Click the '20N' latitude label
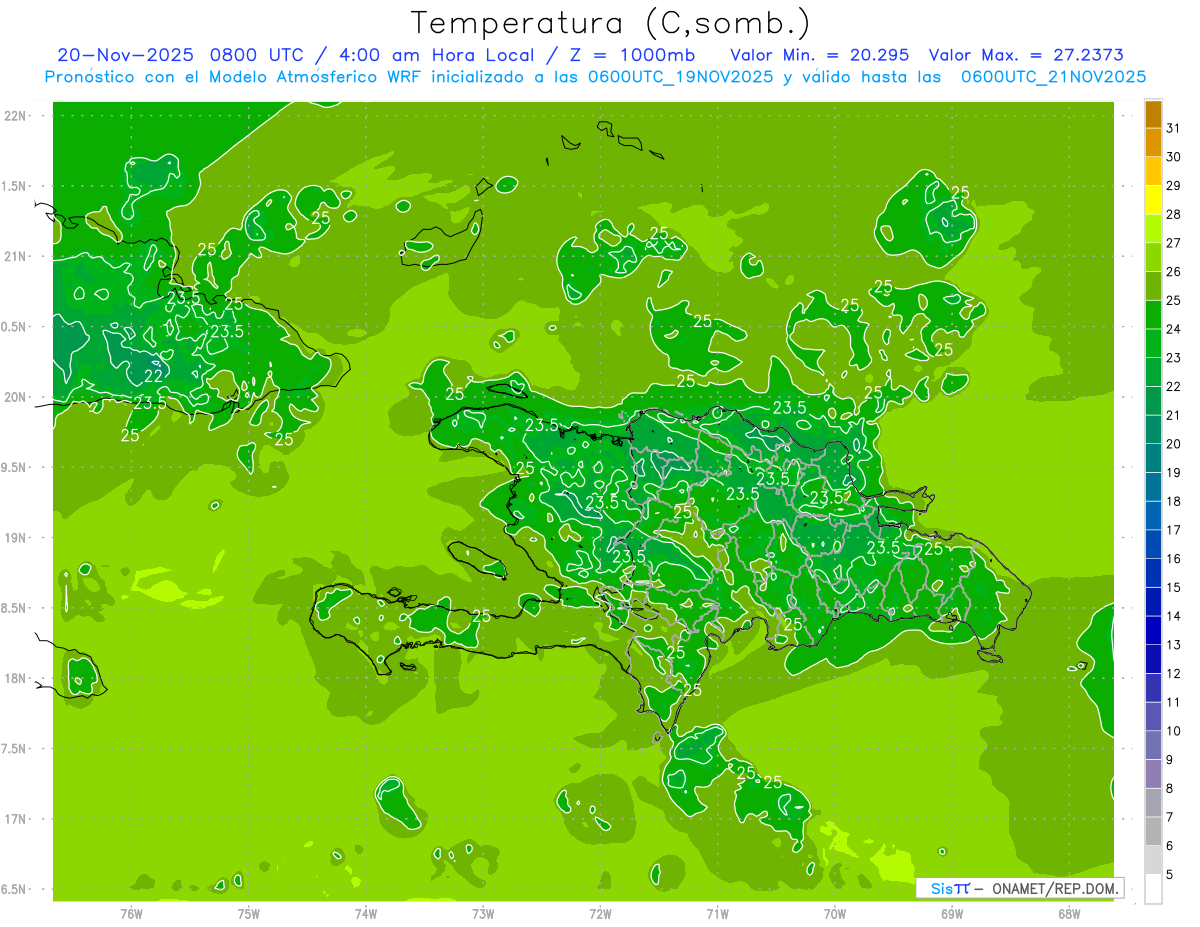Viewport: 1200px width, 927px height. click(16, 397)
